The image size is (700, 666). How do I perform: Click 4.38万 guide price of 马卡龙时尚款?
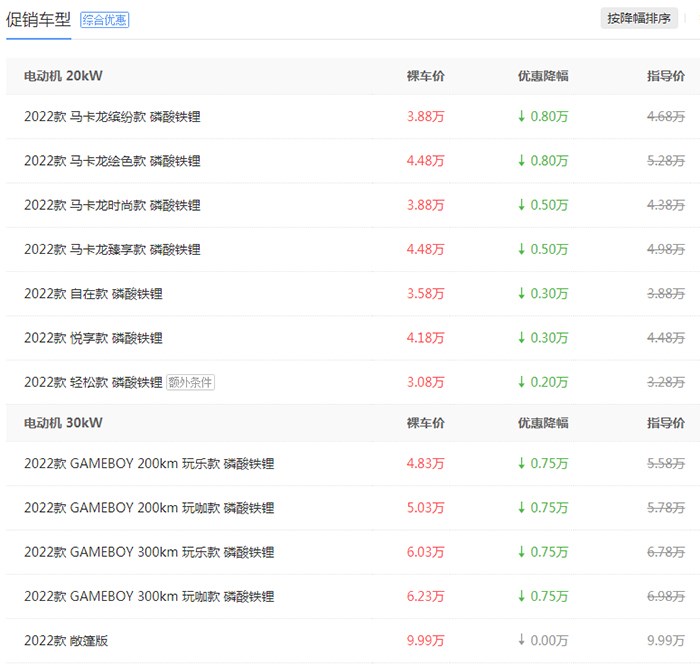point(666,205)
